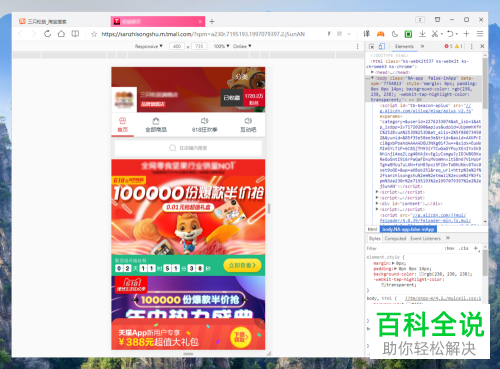The height and width of the screenshot is (369, 500).
Task: Open the device toolbar three-dot options
Action: click(358, 46)
